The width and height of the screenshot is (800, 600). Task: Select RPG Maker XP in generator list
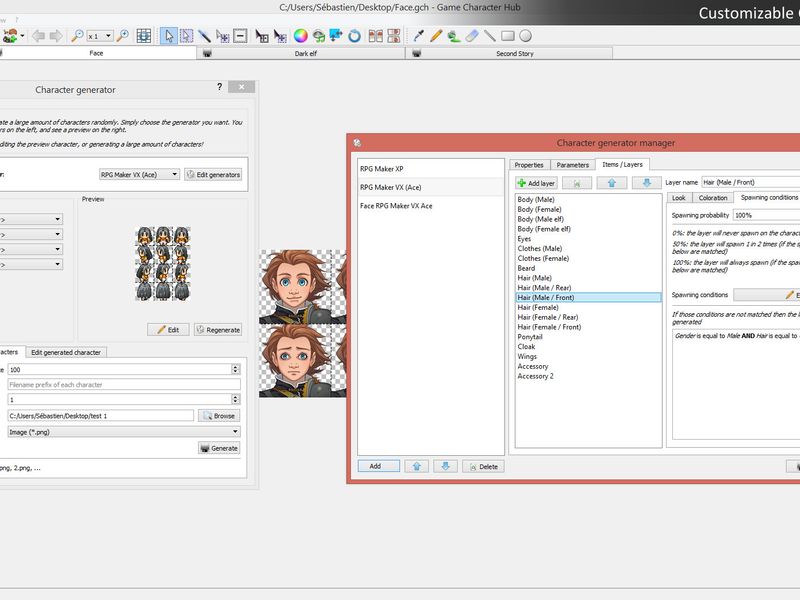[x=430, y=169]
